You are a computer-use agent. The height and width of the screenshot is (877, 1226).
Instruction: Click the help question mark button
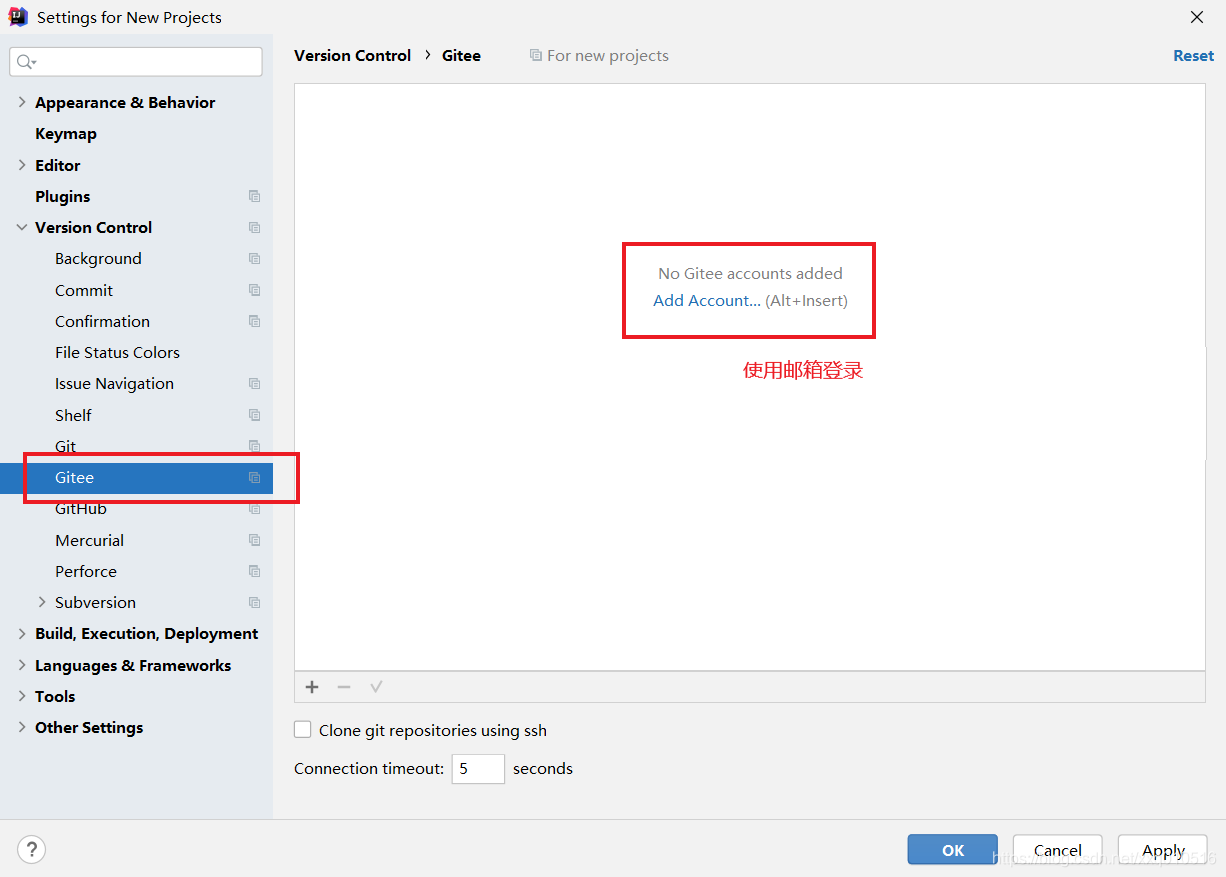[x=31, y=850]
